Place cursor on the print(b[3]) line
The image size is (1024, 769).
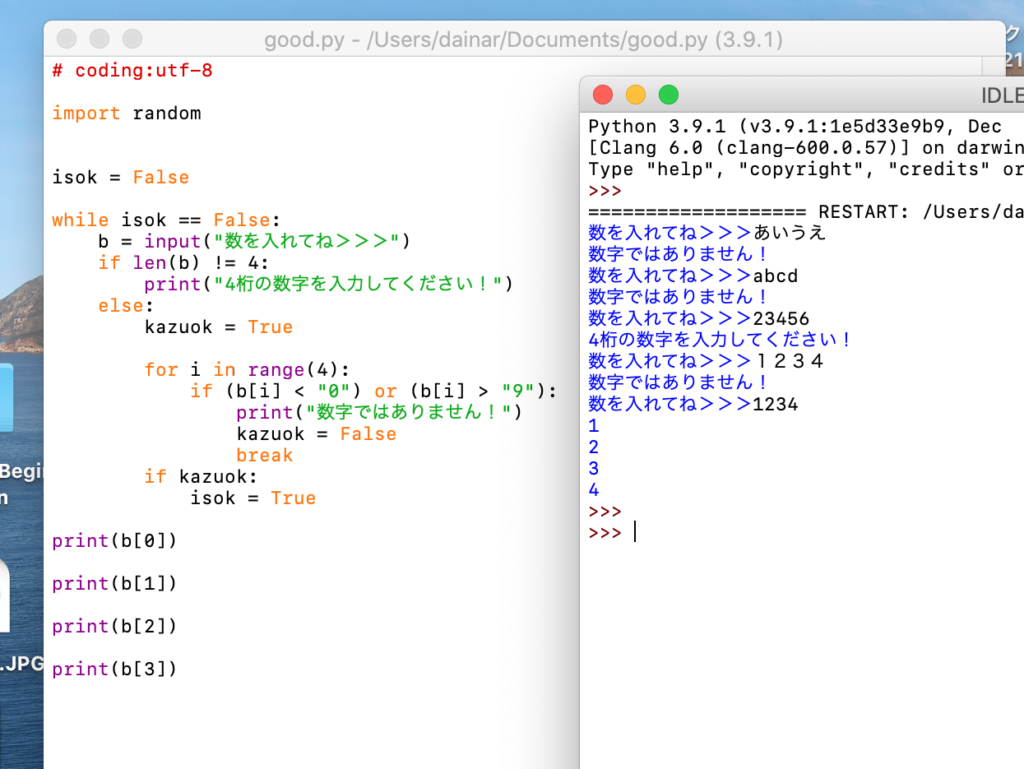[x=114, y=668]
